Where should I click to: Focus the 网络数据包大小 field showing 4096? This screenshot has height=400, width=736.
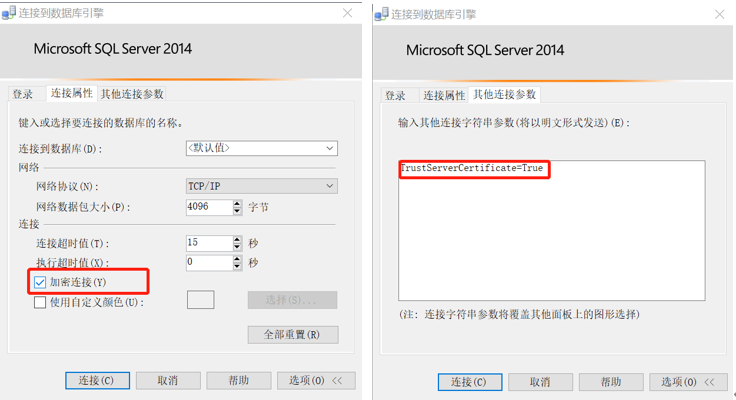(x=209, y=207)
